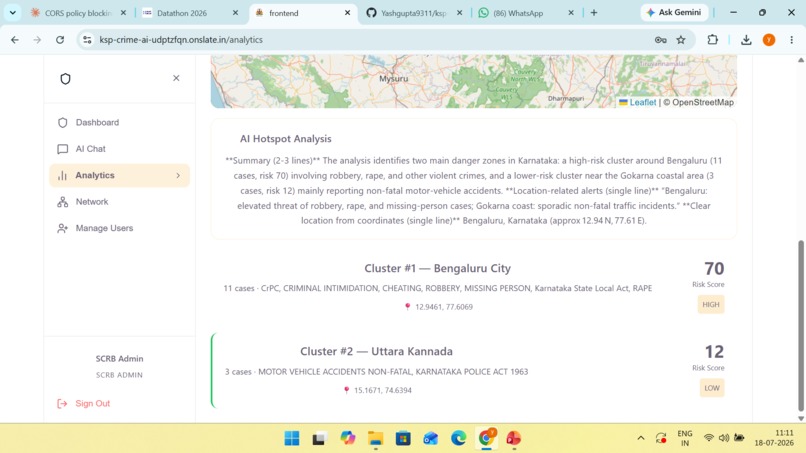This screenshot has width=806, height=453.
Task: Switch to the CORS policy blocking tab
Action: pos(77,13)
